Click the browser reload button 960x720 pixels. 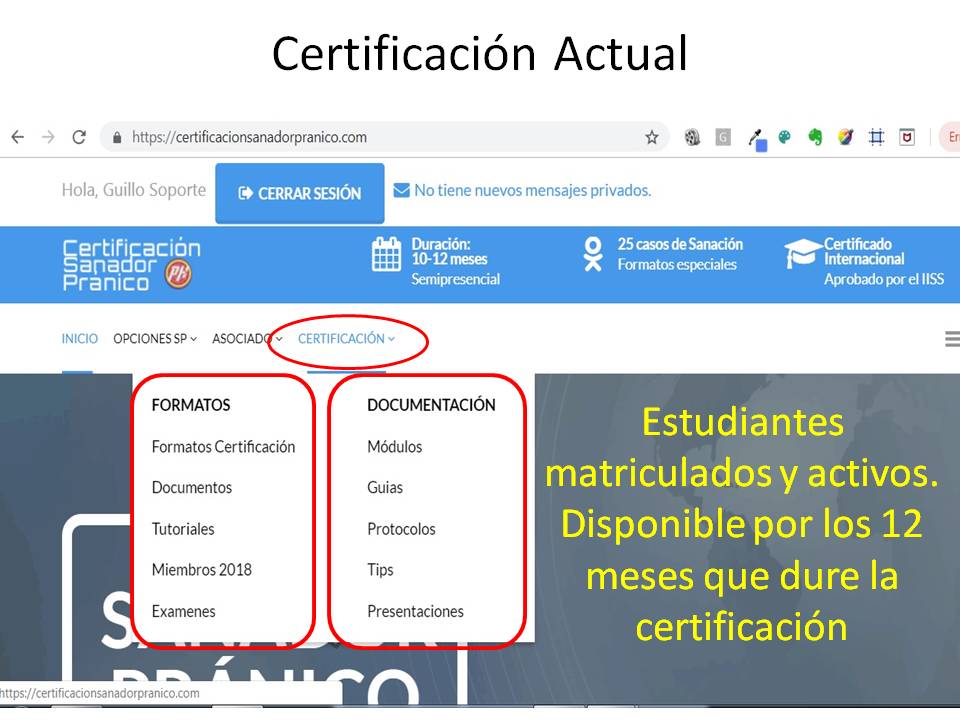pos(79,138)
